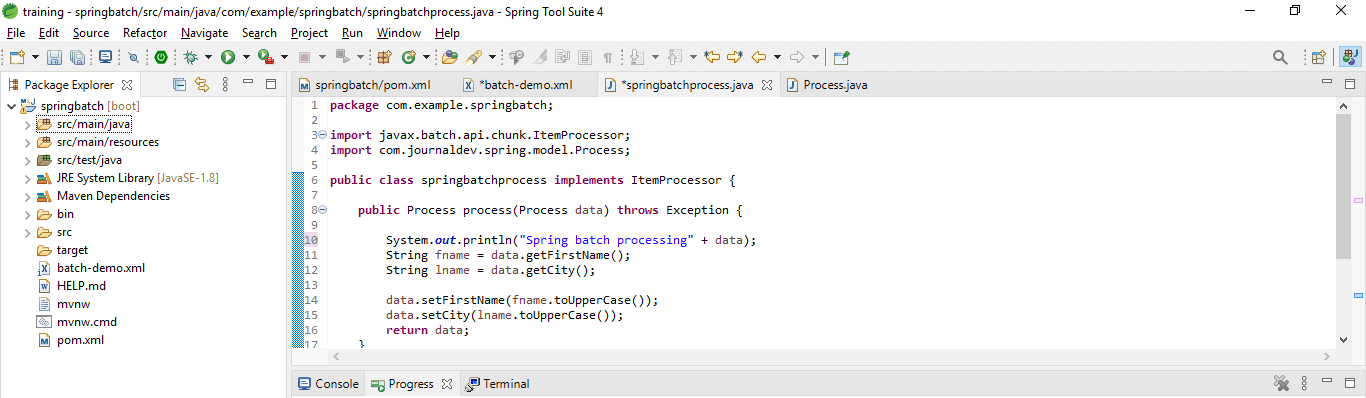Close the *springbatchprocess.java editor tab
This screenshot has height=398, width=1366.
767,85
